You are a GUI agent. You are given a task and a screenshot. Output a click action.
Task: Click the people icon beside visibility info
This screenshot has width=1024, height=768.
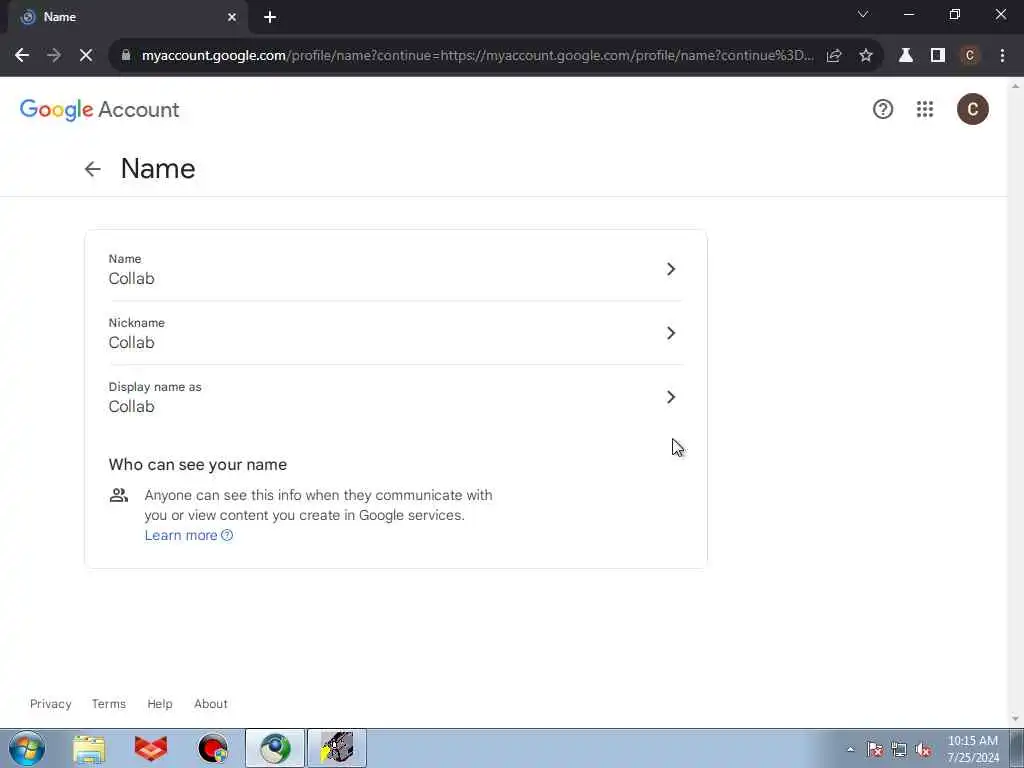(x=118, y=495)
